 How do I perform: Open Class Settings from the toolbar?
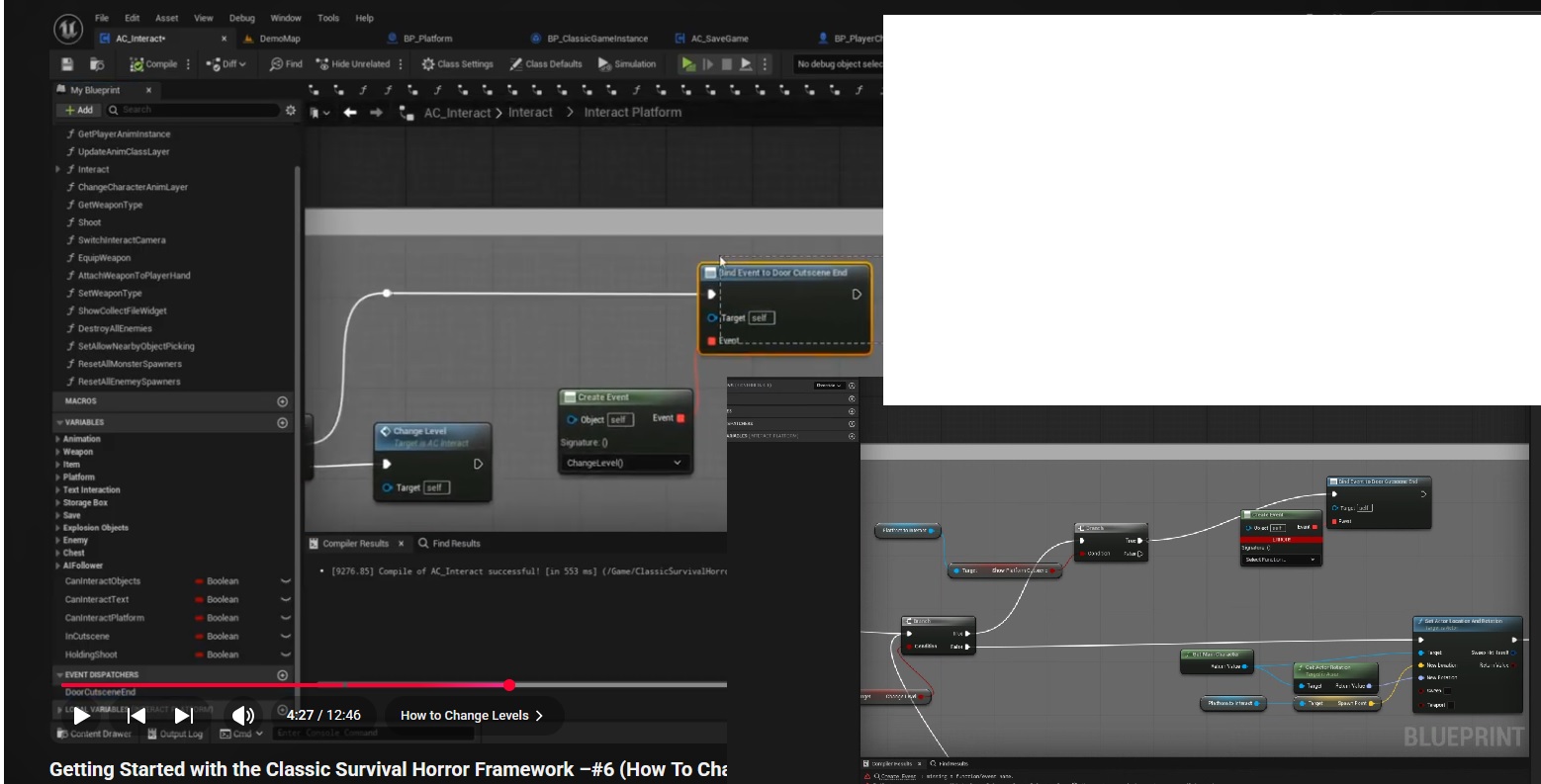coord(457,64)
